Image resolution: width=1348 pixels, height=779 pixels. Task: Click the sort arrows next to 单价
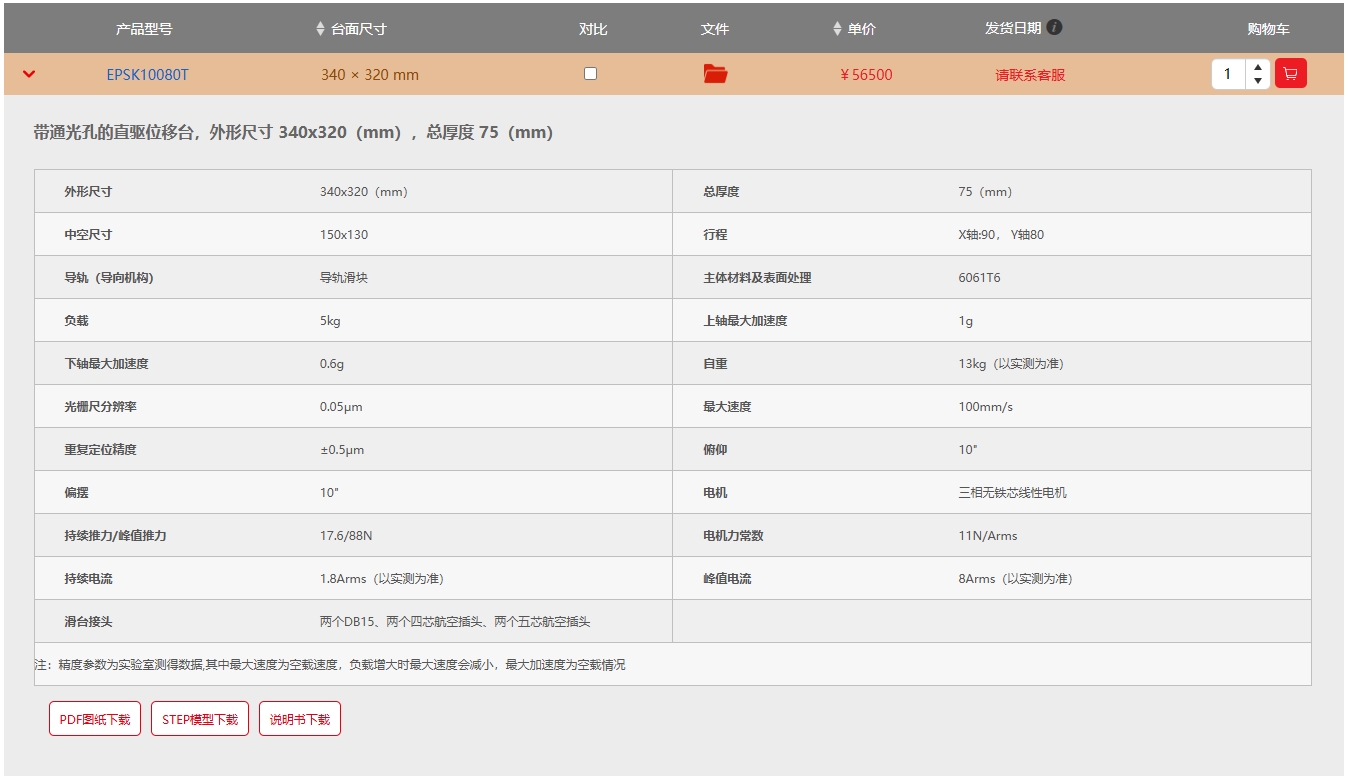[837, 29]
